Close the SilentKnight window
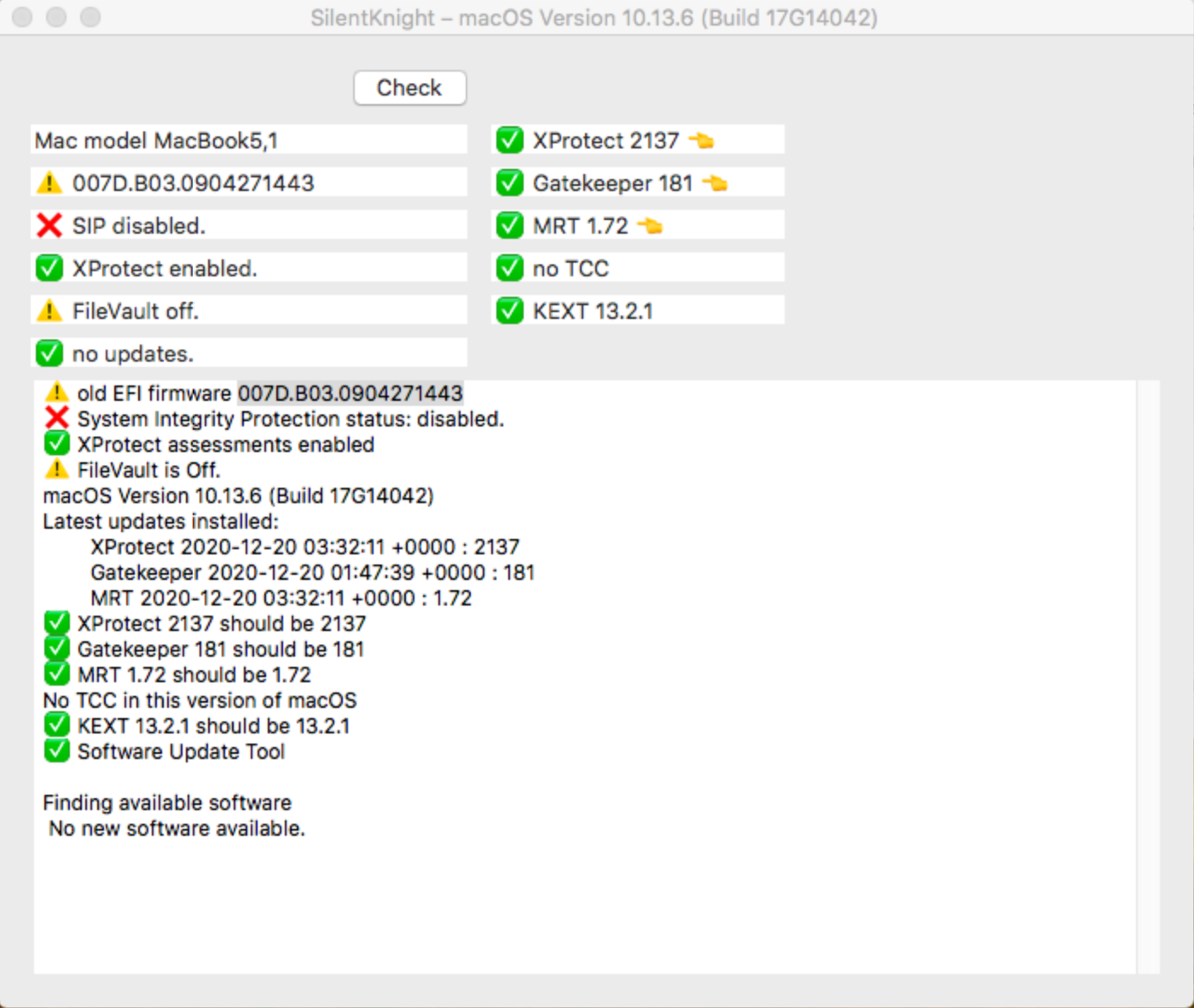This screenshot has height=1008, width=1194. point(22,17)
